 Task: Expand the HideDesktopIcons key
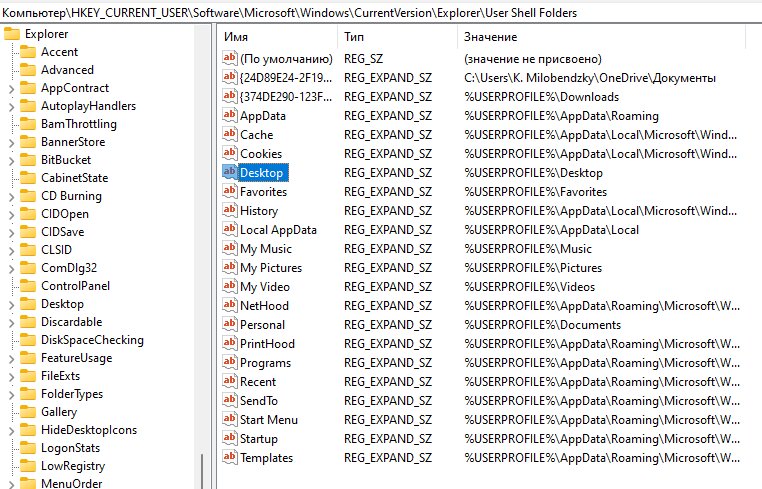[x=12, y=431]
